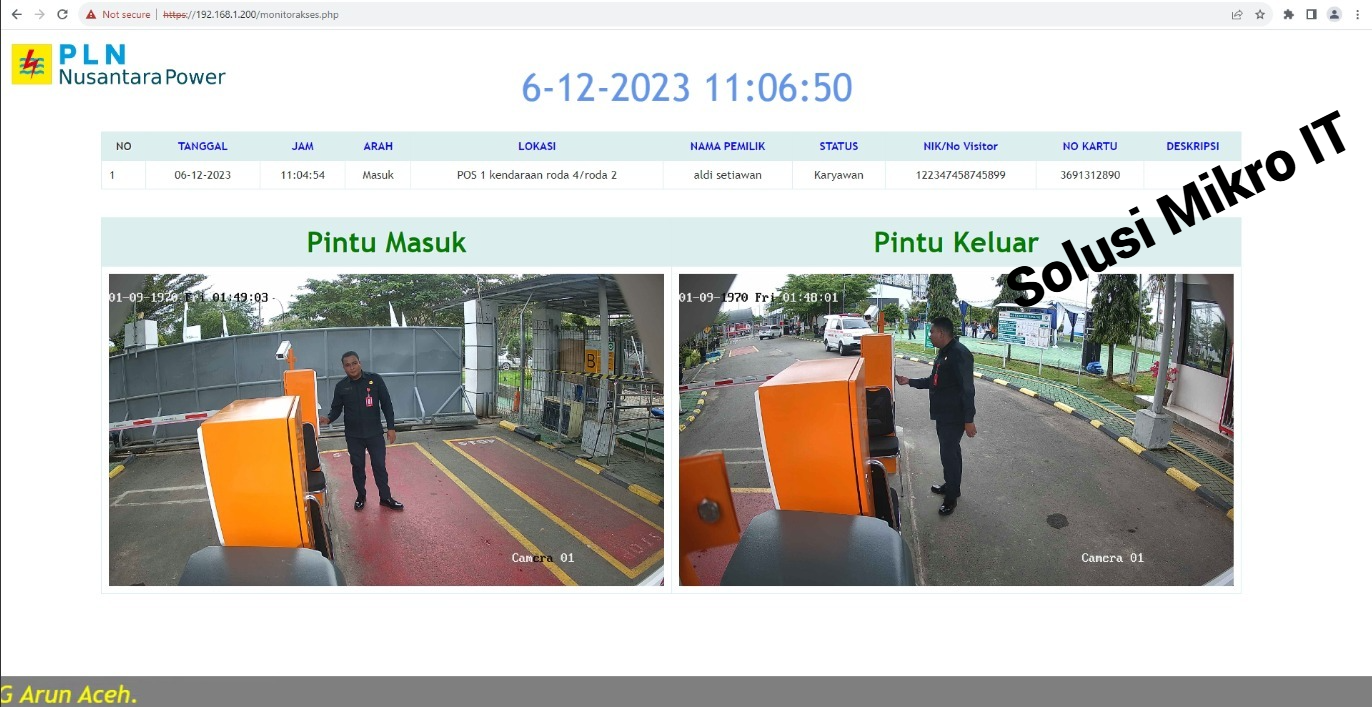Click the NAMA PEMILIK column header
The image size is (1372, 707).
point(727,146)
